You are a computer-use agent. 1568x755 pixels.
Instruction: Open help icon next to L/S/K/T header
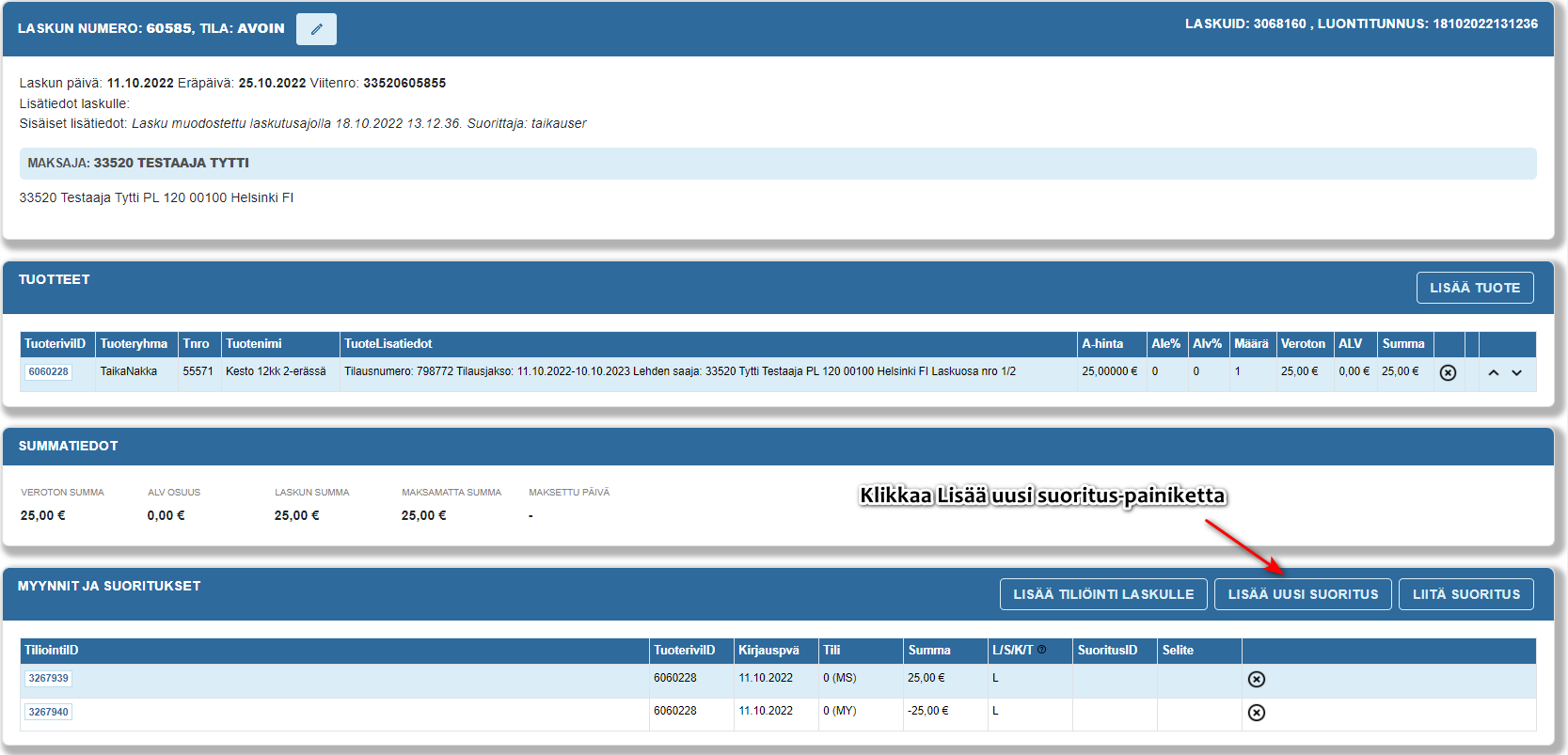point(1041,650)
